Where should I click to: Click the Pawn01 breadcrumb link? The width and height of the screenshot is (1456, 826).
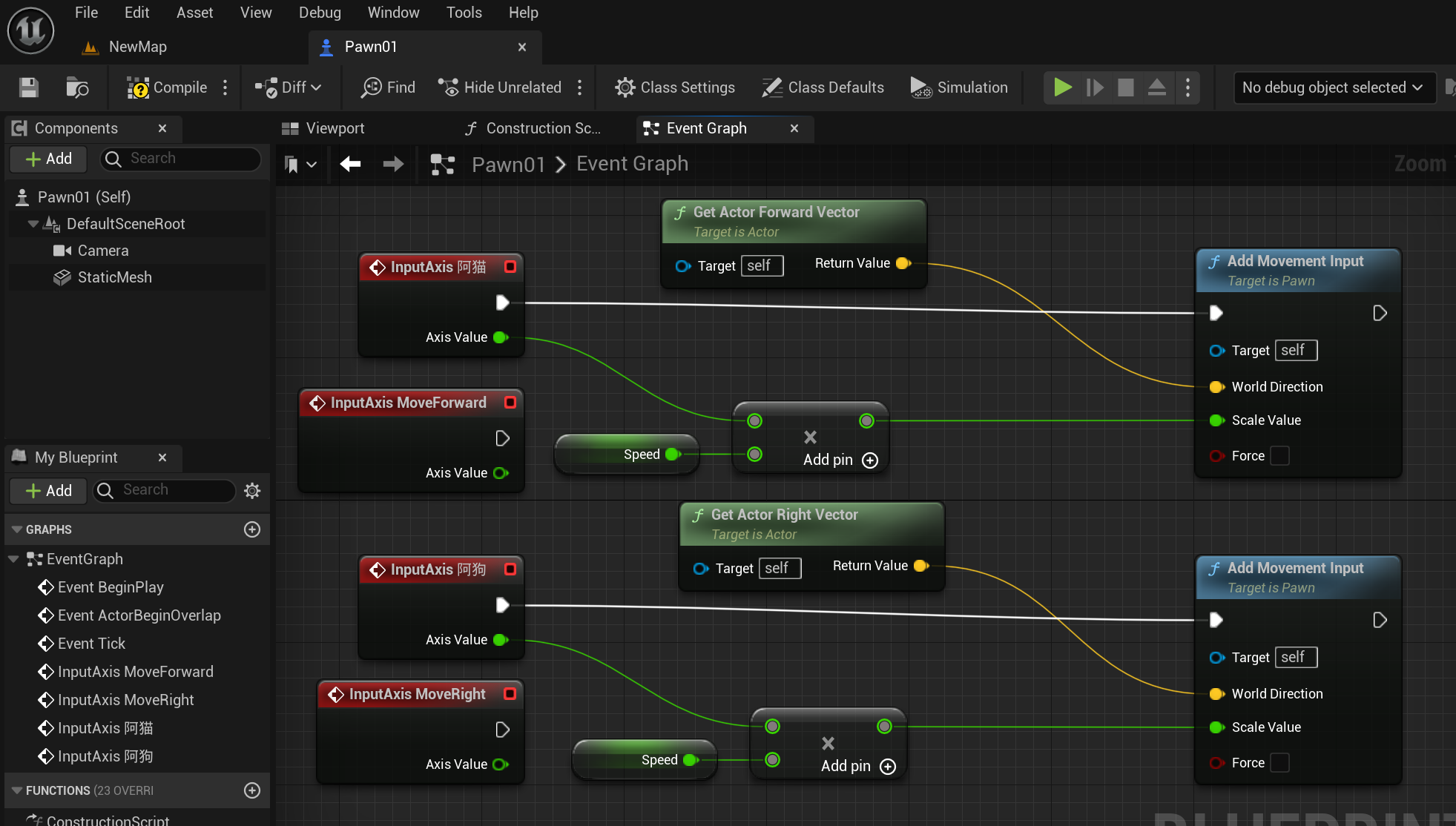(x=509, y=164)
